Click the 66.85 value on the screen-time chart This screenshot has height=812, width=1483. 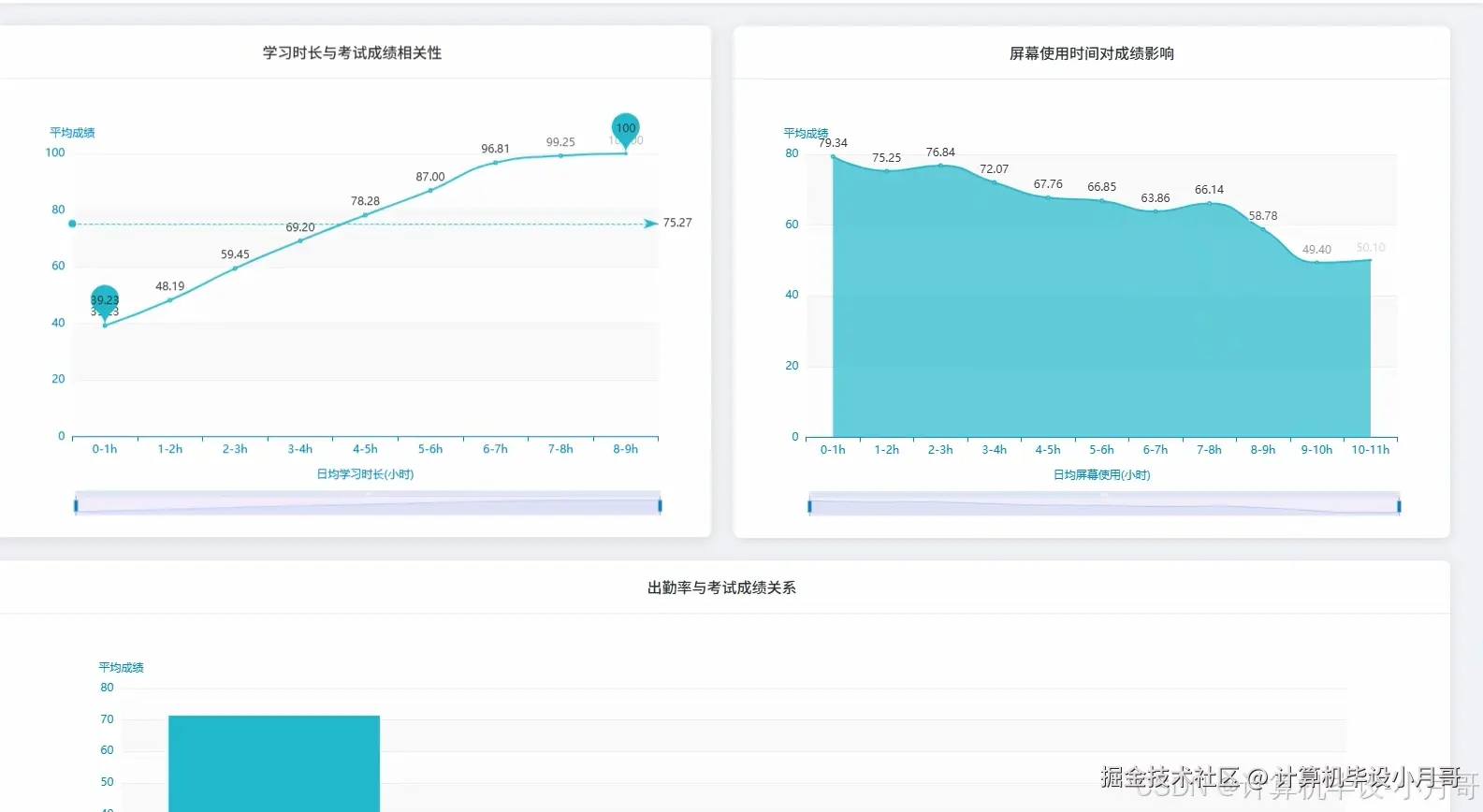coord(1101,187)
